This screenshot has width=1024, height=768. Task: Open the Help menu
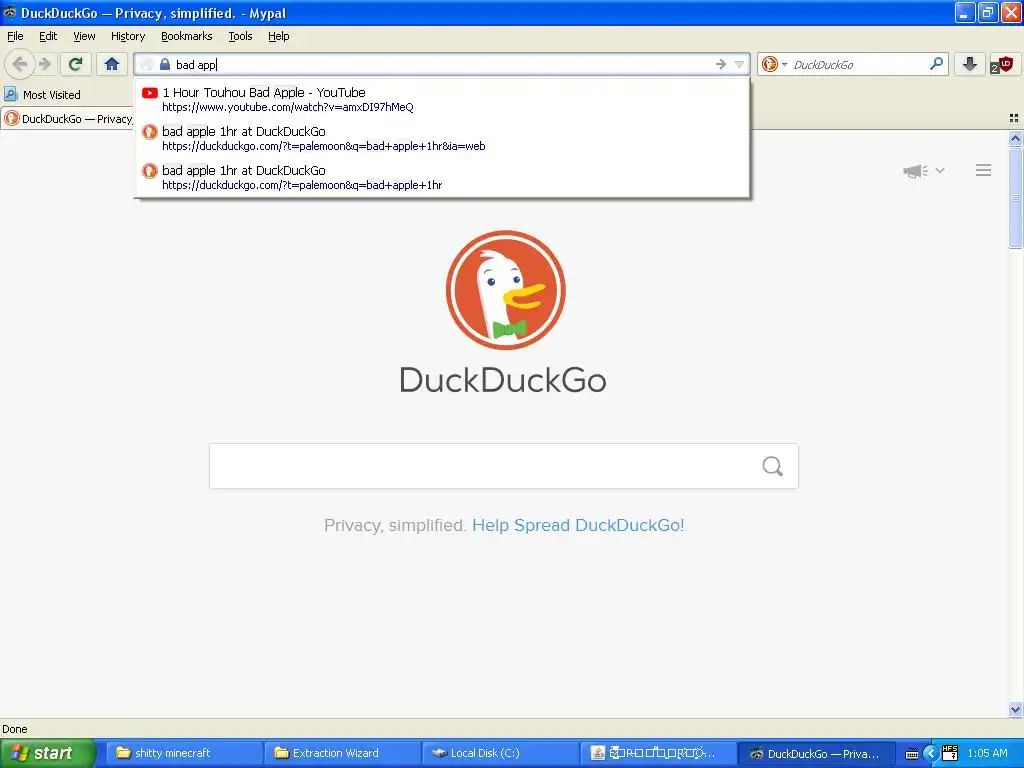tap(278, 36)
